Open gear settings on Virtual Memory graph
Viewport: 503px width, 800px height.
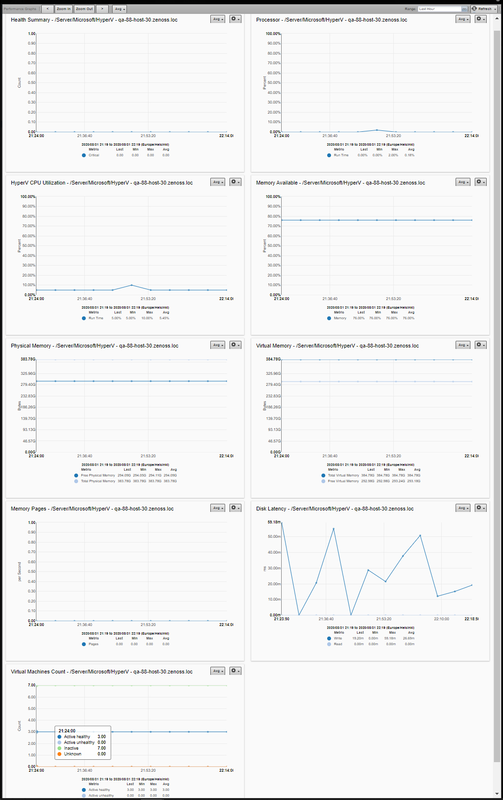481,345
